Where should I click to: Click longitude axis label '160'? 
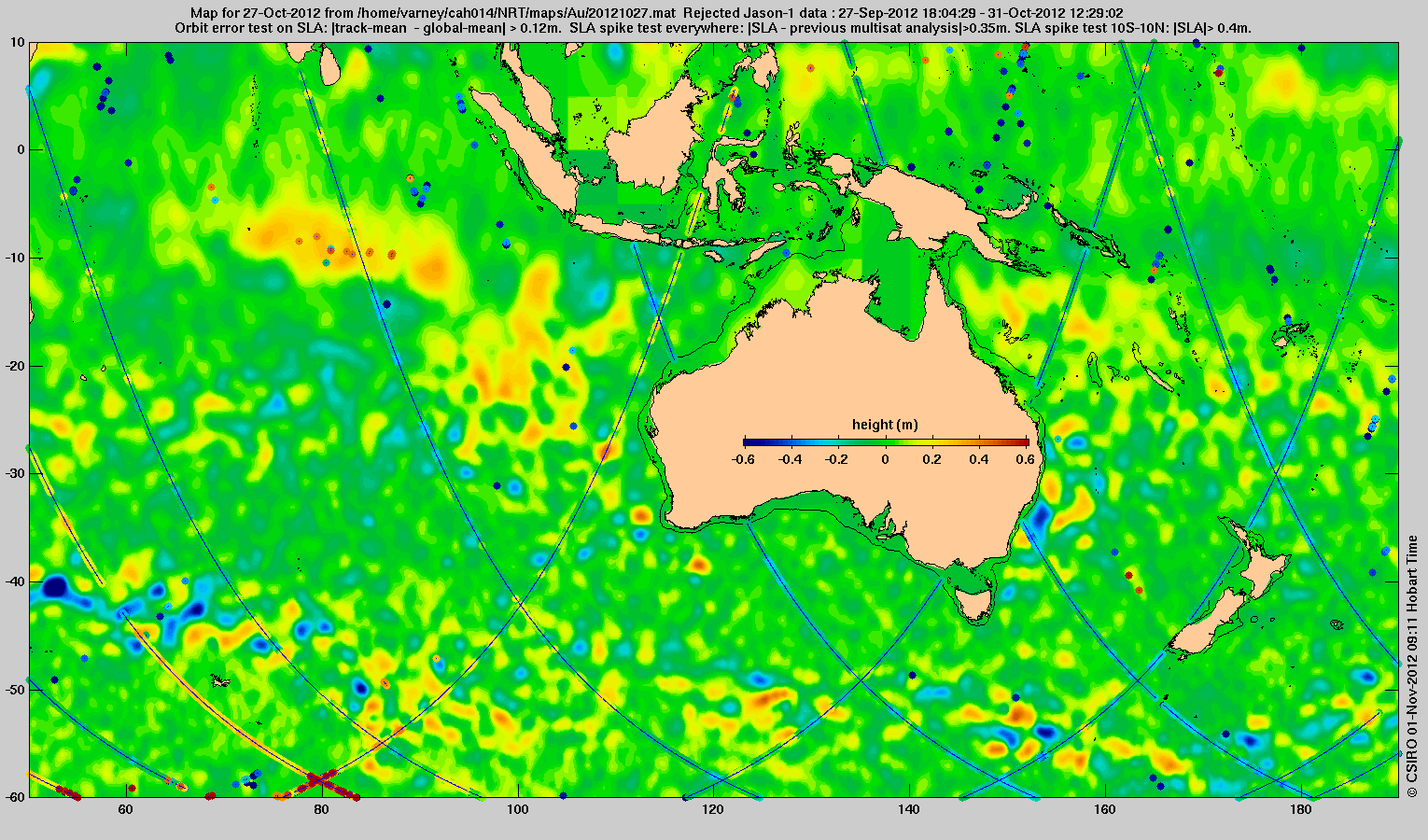pos(1104,809)
